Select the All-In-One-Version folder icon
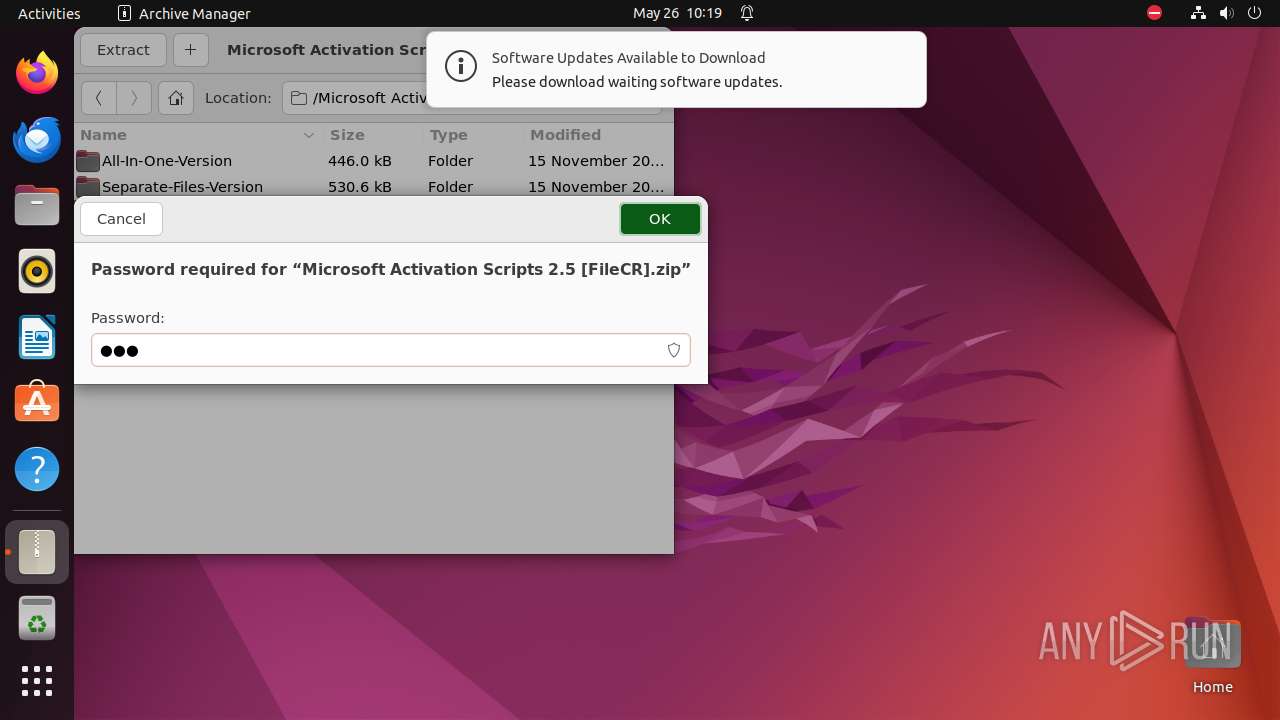The image size is (1280, 720). (88, 161)
